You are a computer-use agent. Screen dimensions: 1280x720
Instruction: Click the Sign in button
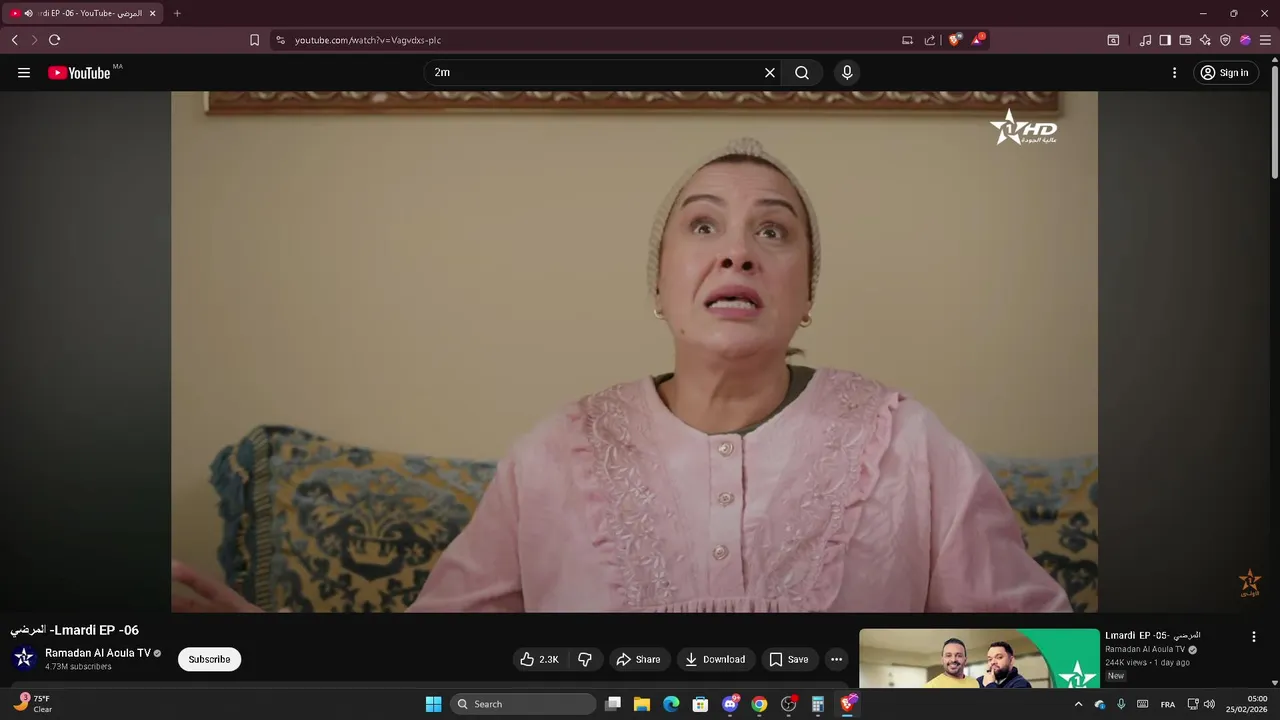pyautogui.click(x=1225, y=73)
